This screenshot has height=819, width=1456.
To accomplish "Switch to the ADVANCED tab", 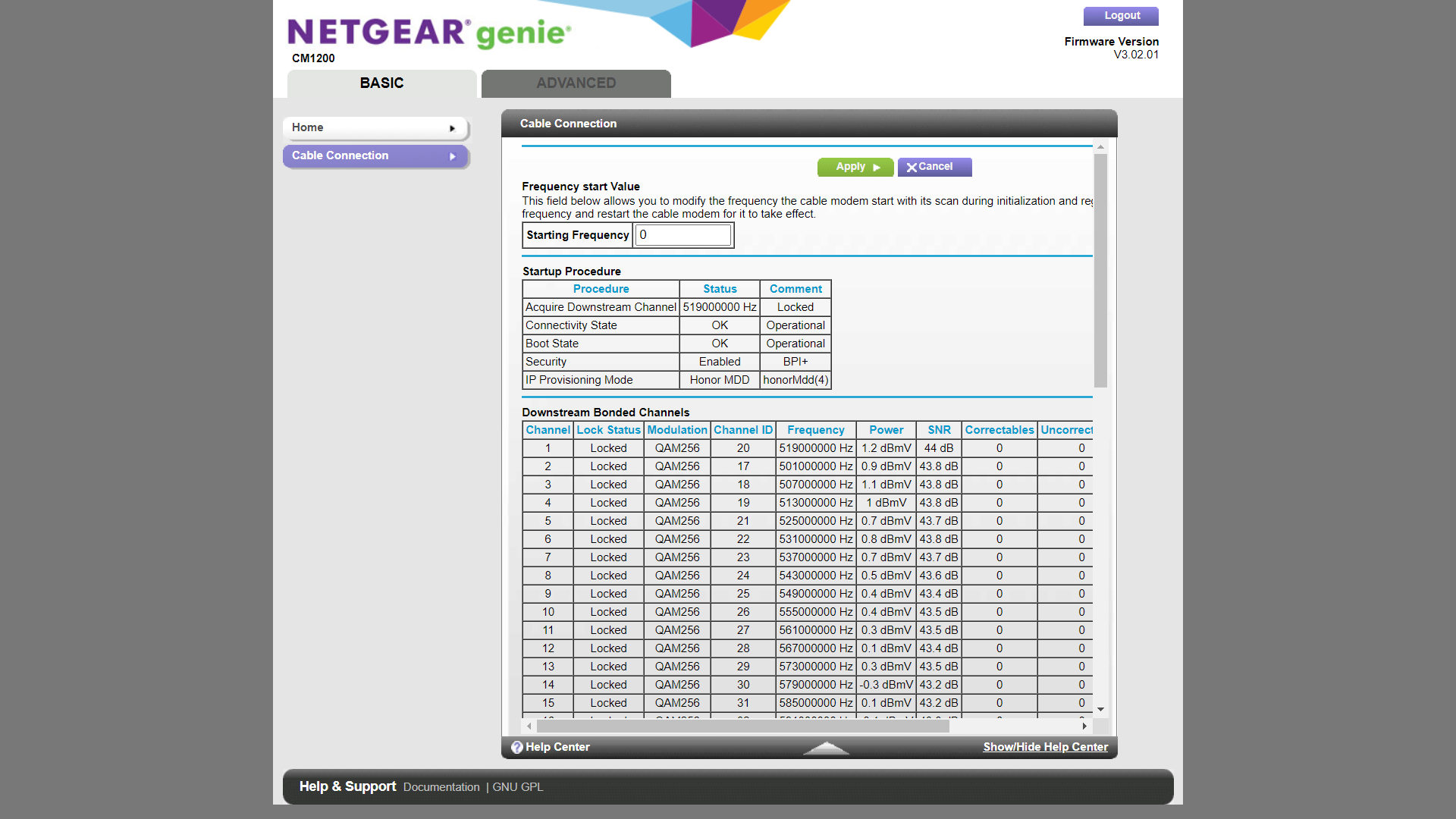I will pyautogui.click(x=576, y=83).
